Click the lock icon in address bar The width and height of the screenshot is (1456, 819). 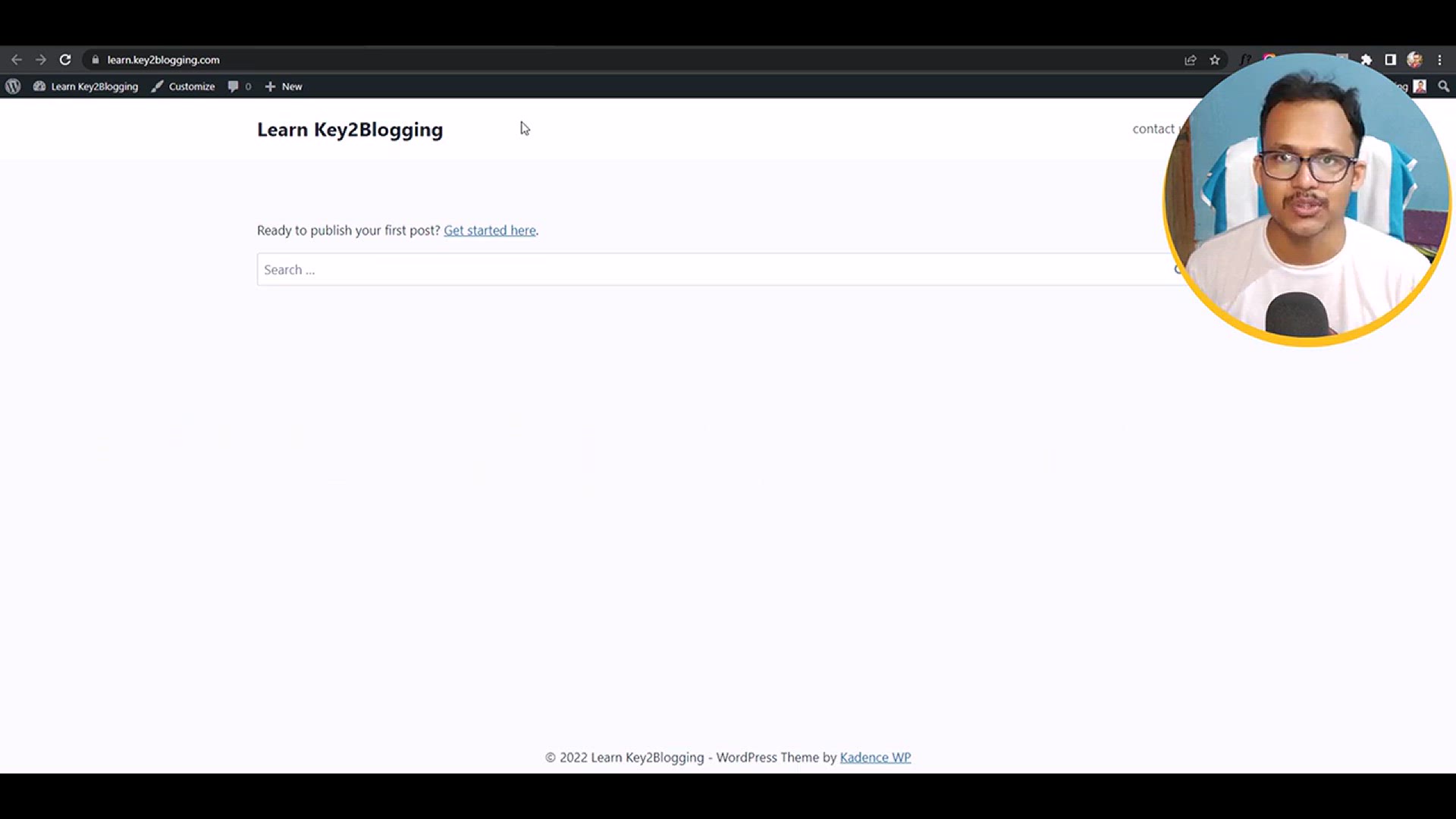click(95, 60)
